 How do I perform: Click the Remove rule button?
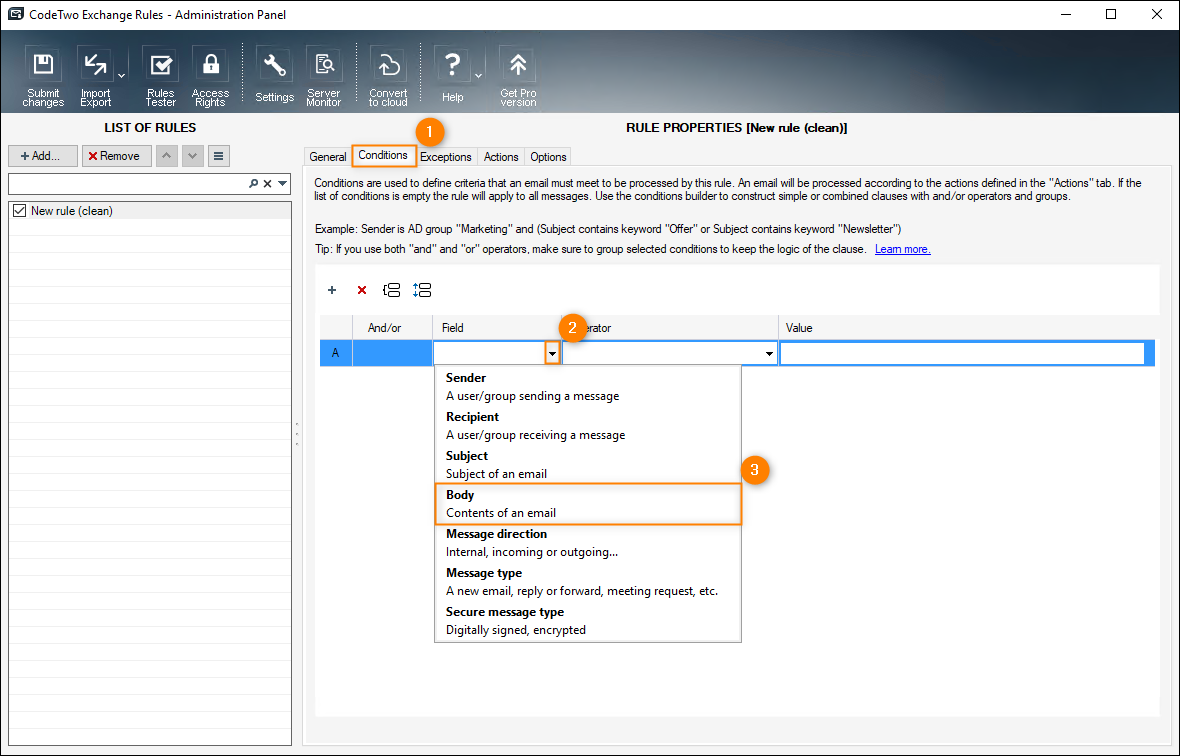click(x=117, y=156)
